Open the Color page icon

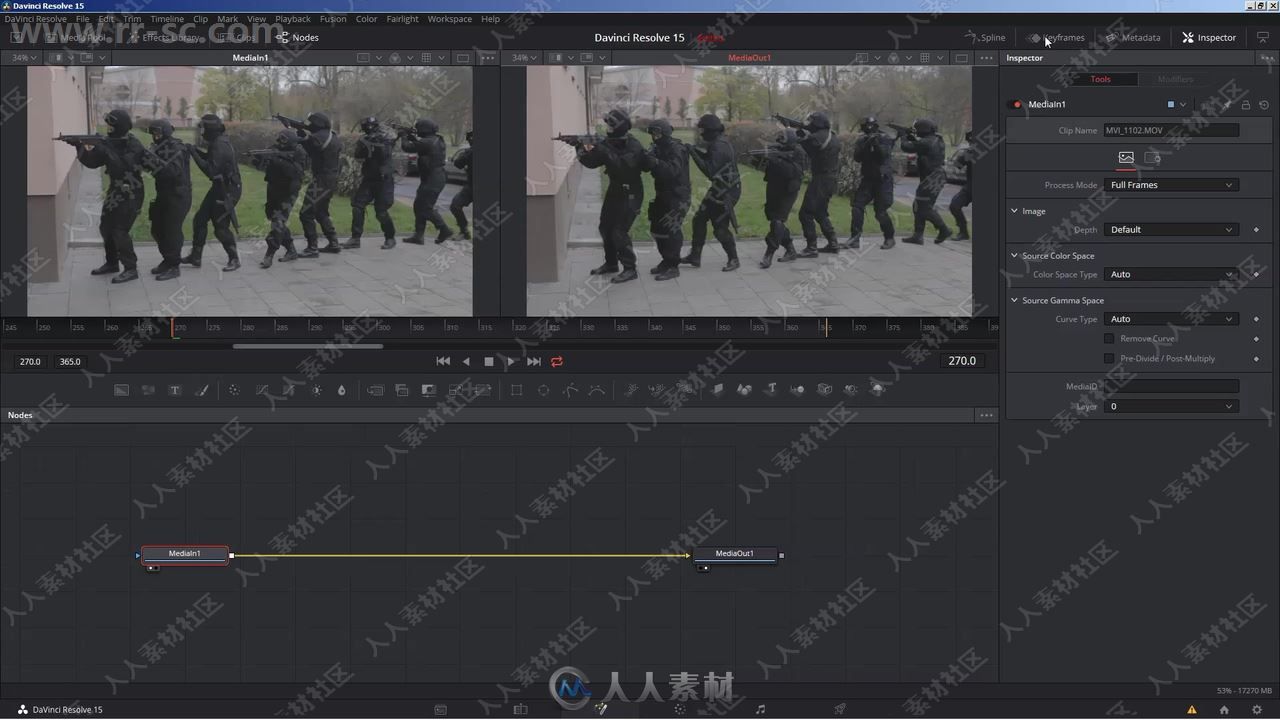pyautogui.click(x=680, y=709)
